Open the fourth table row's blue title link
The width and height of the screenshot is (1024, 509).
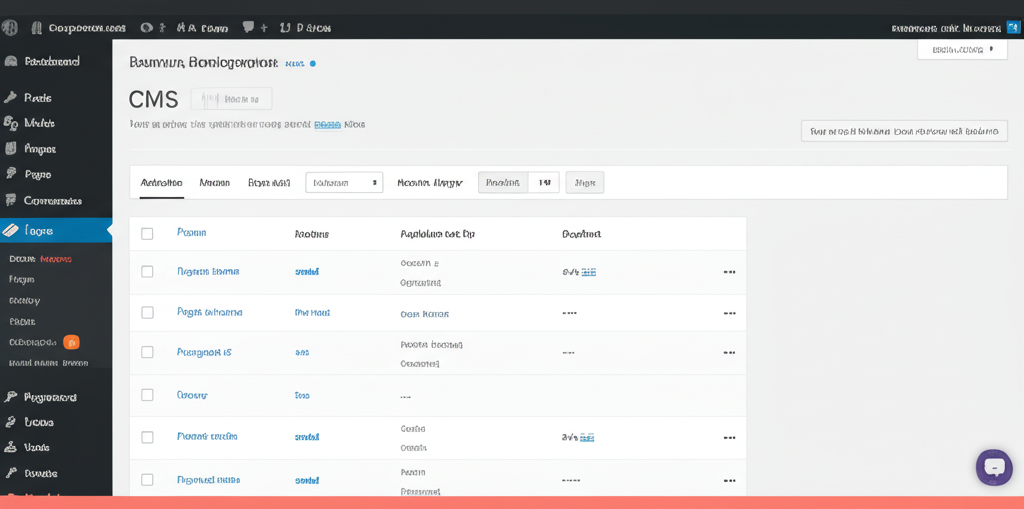192,395
